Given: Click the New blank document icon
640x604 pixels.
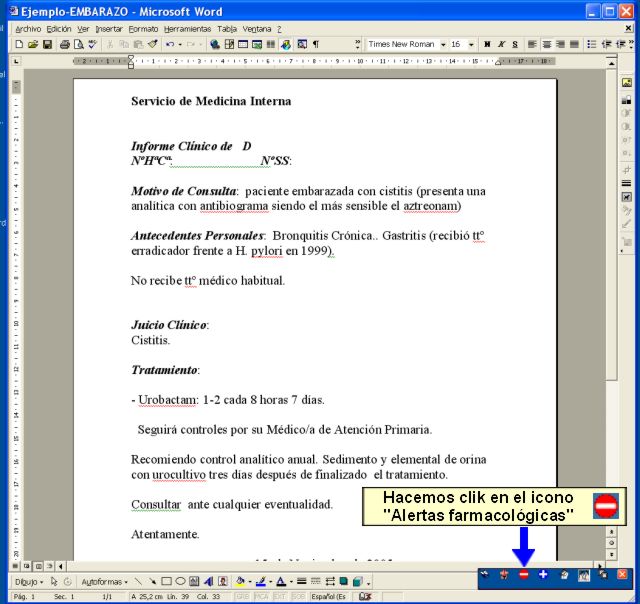Looking at the screenshot, I should coord(19,44).
